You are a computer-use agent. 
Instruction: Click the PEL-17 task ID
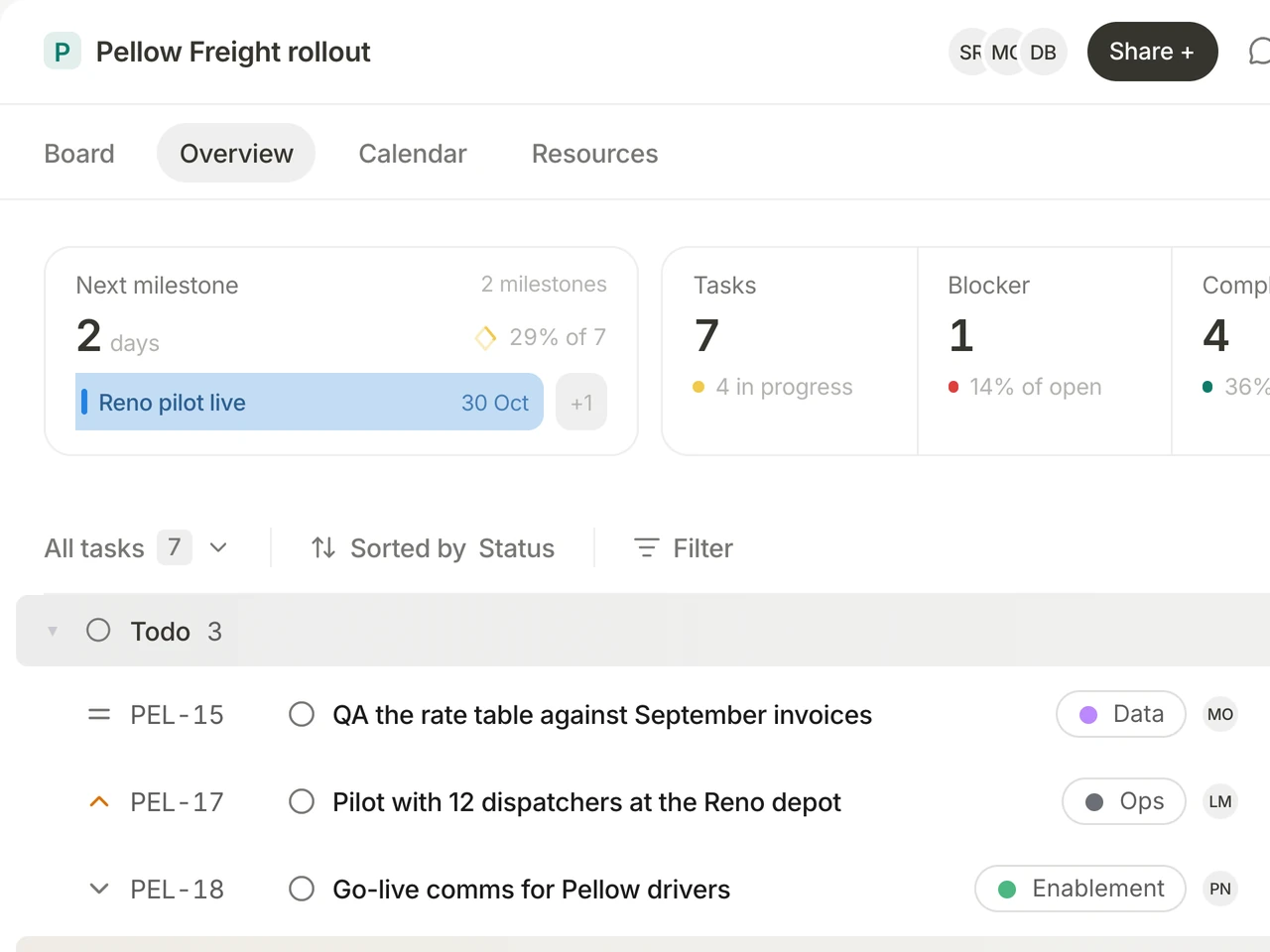pos(177,802)
